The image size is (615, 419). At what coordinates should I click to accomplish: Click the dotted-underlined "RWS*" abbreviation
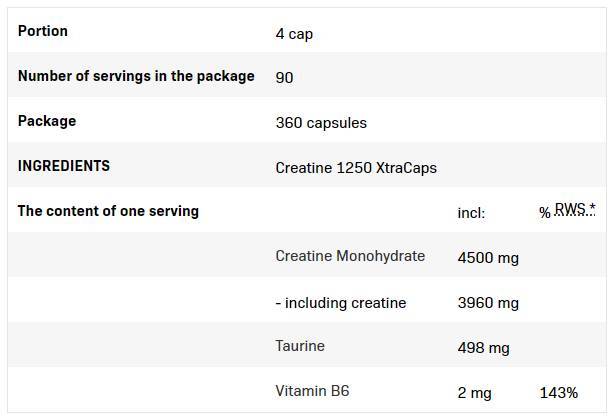[x=574, y=209]
